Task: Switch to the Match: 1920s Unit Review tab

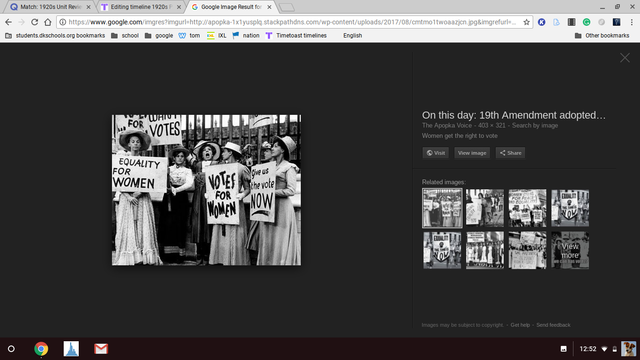Action: tap(51, 7)
